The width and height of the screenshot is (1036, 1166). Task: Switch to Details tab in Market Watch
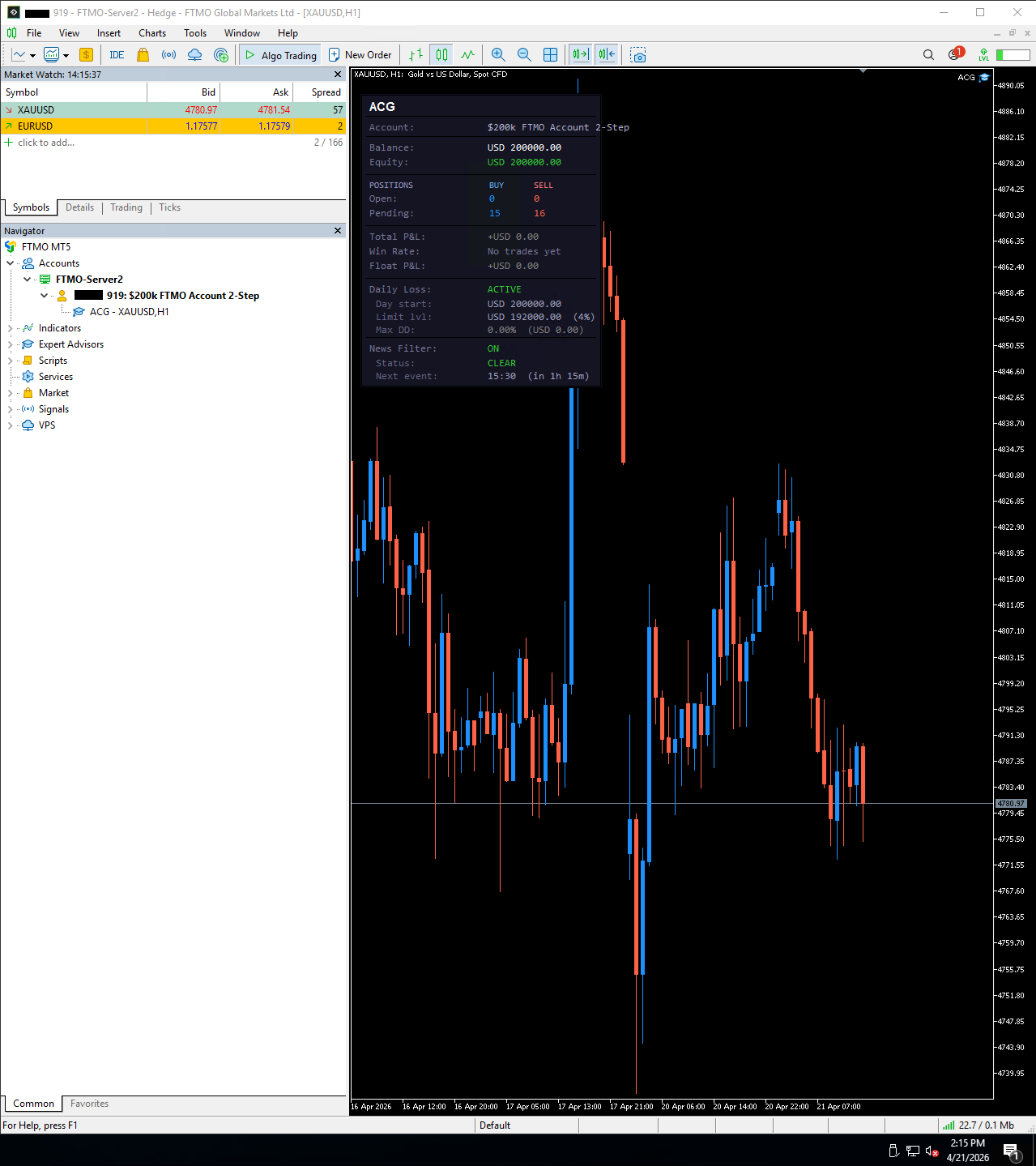pyautogui.click(x=79, y=207)
